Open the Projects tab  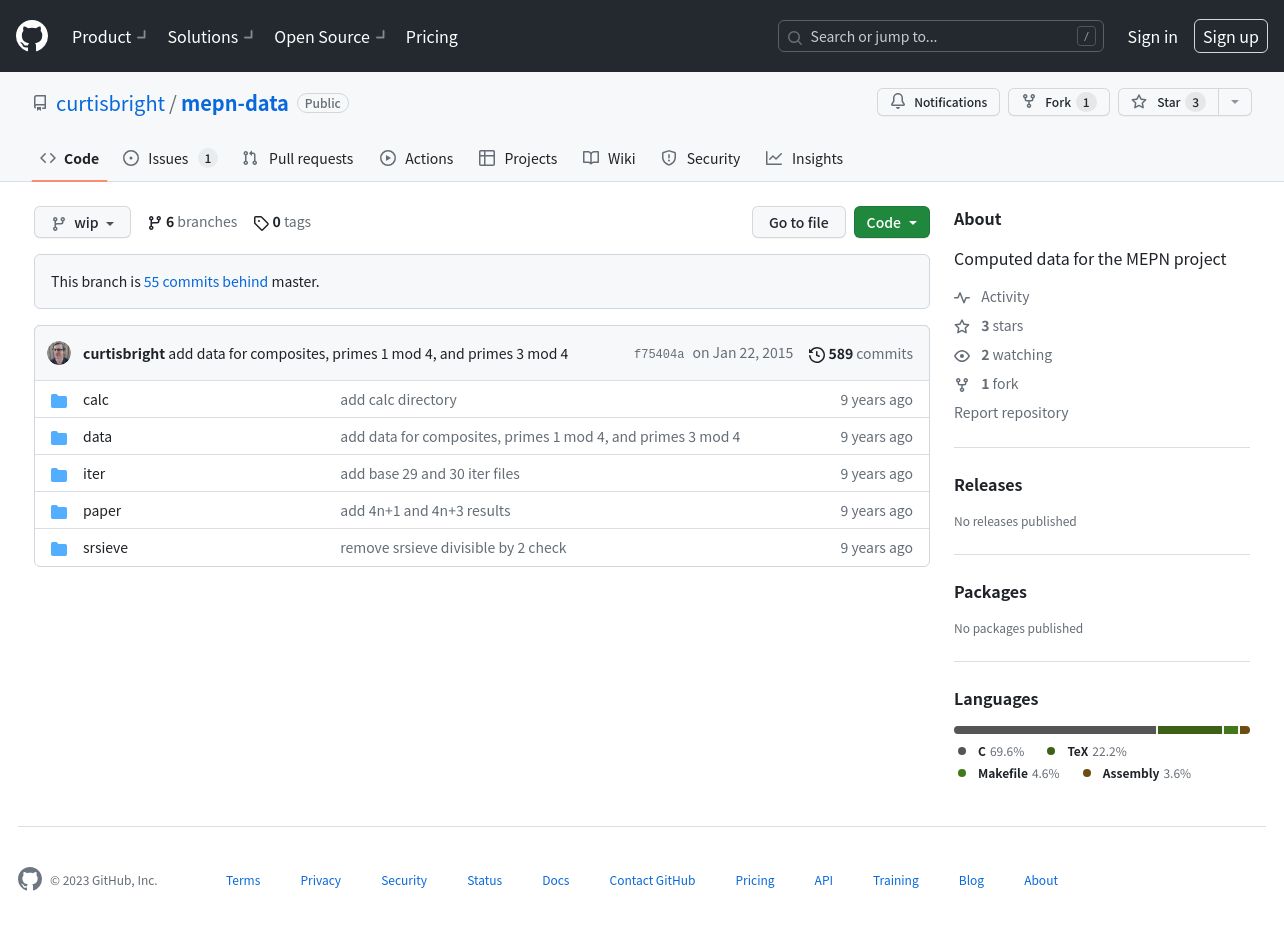click(518, 158)
